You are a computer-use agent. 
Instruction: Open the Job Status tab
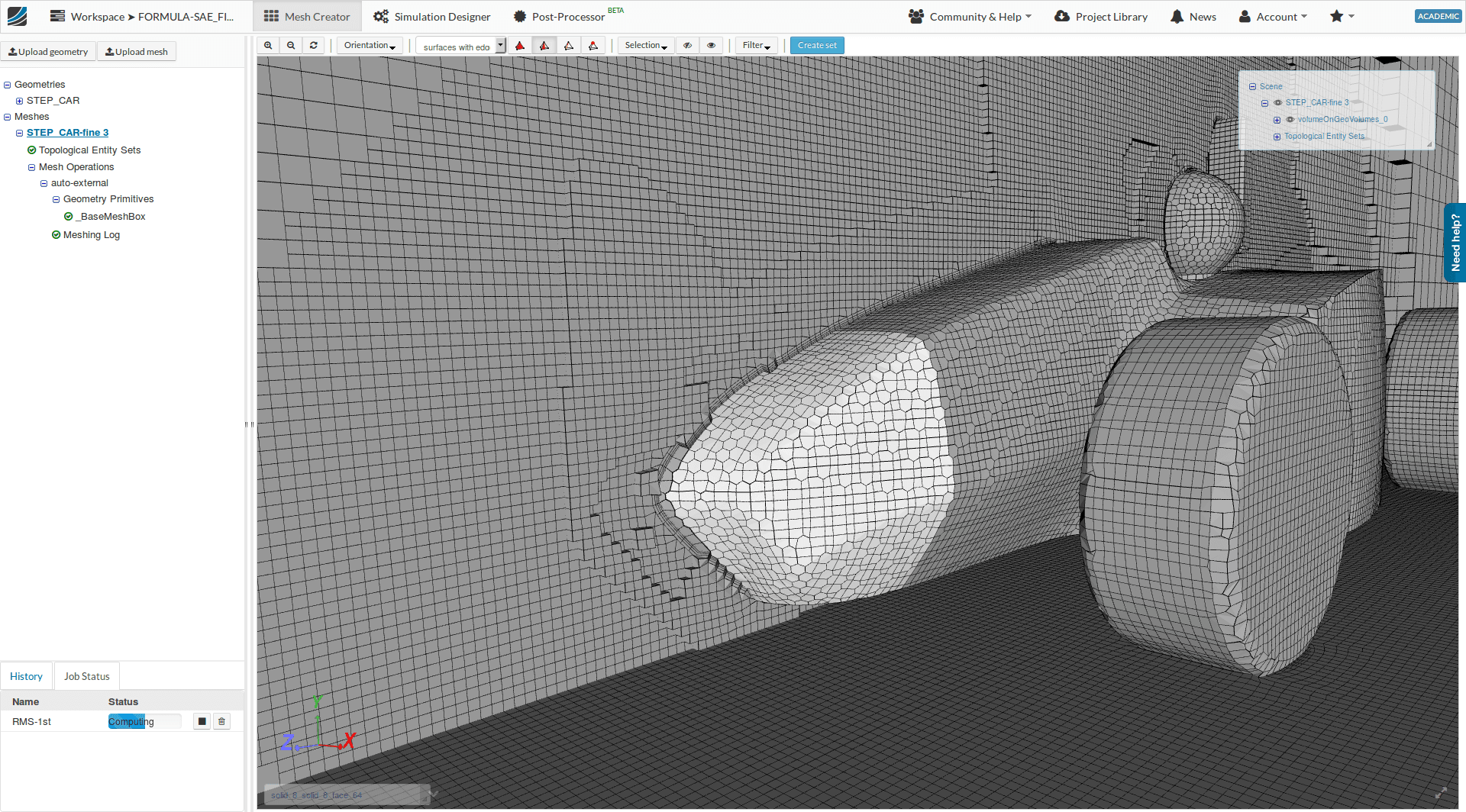coord(87,676)
